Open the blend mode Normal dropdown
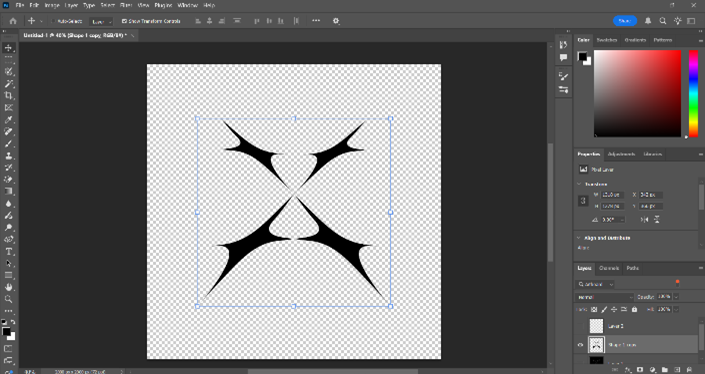 604,297
